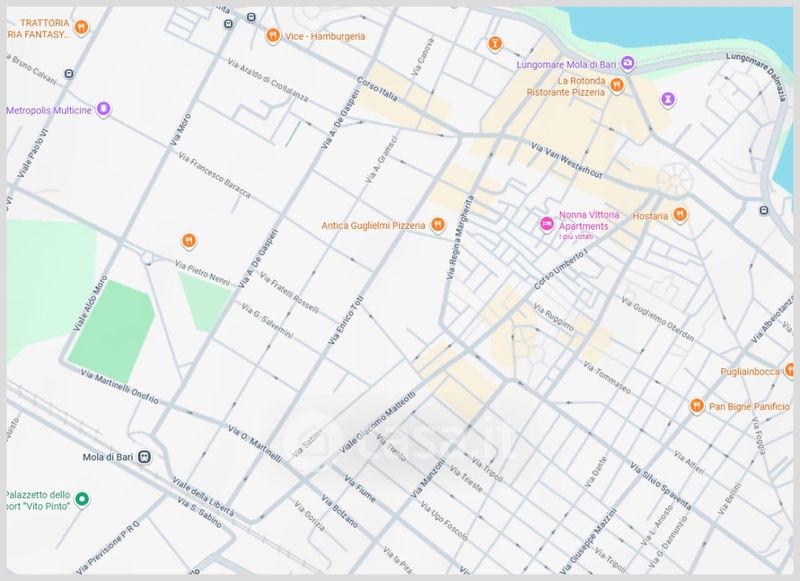Click the restaurant marker above Via Pietro Nenni

point(188,240)
